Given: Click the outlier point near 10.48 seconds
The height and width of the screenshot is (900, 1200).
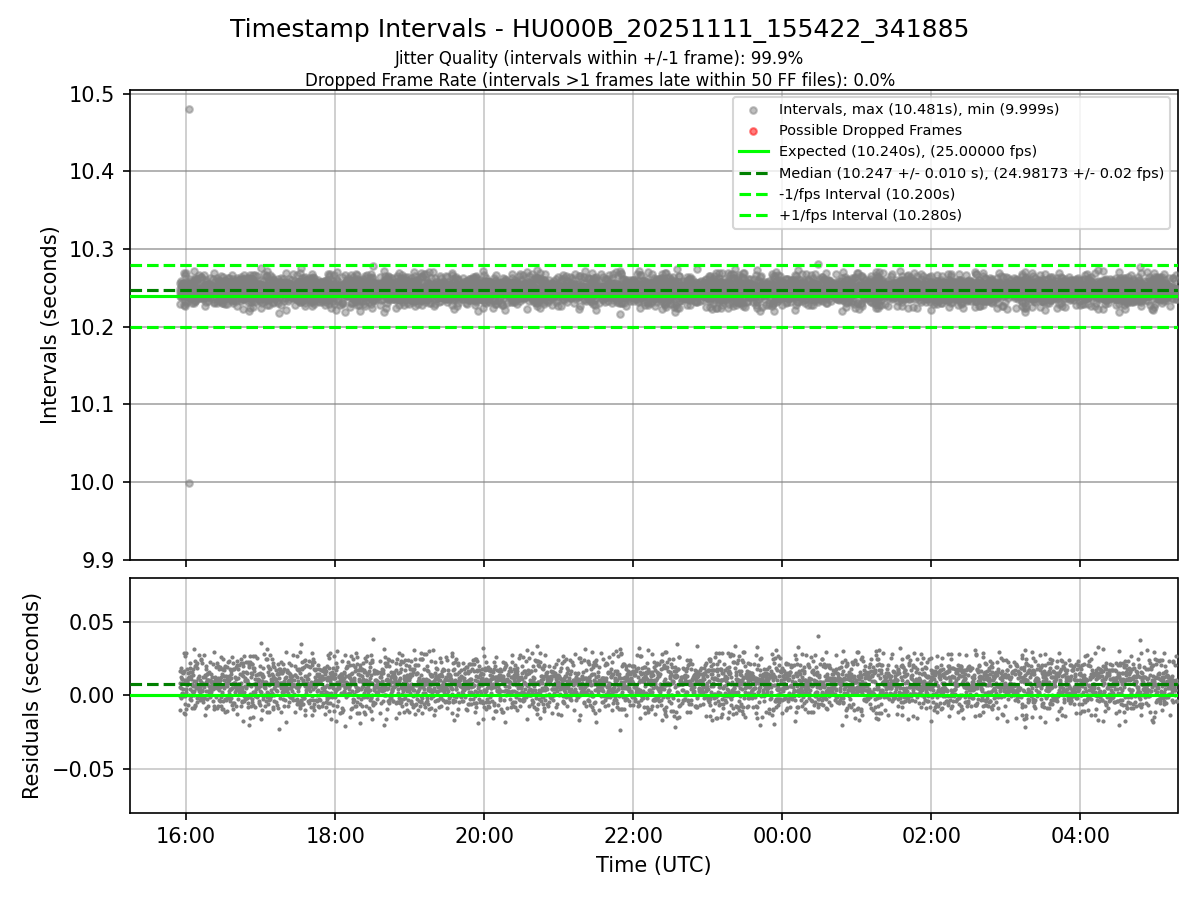Looking at the screenshot, I should click(189, 109).
